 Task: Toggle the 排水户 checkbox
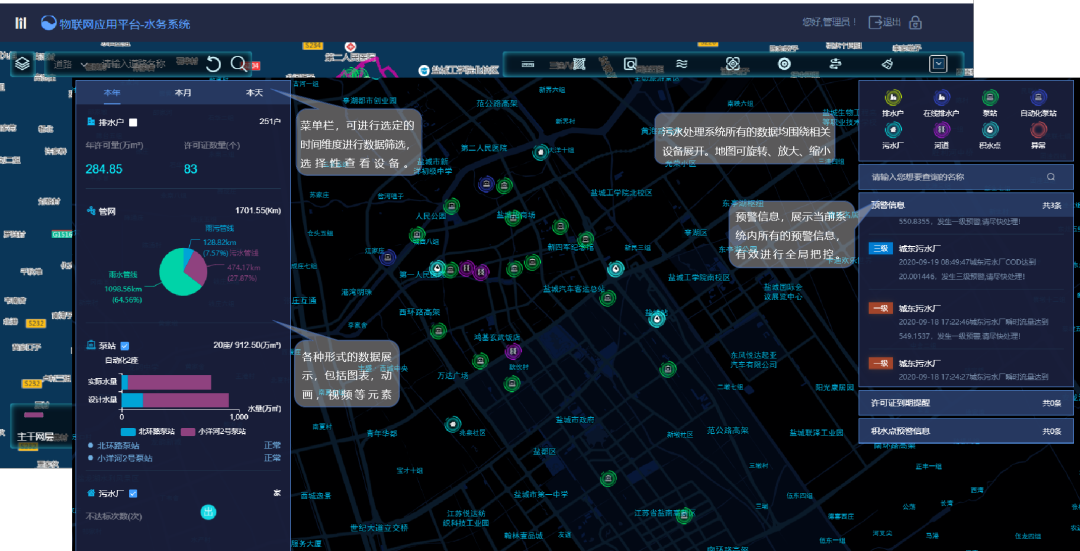[133, 122]
